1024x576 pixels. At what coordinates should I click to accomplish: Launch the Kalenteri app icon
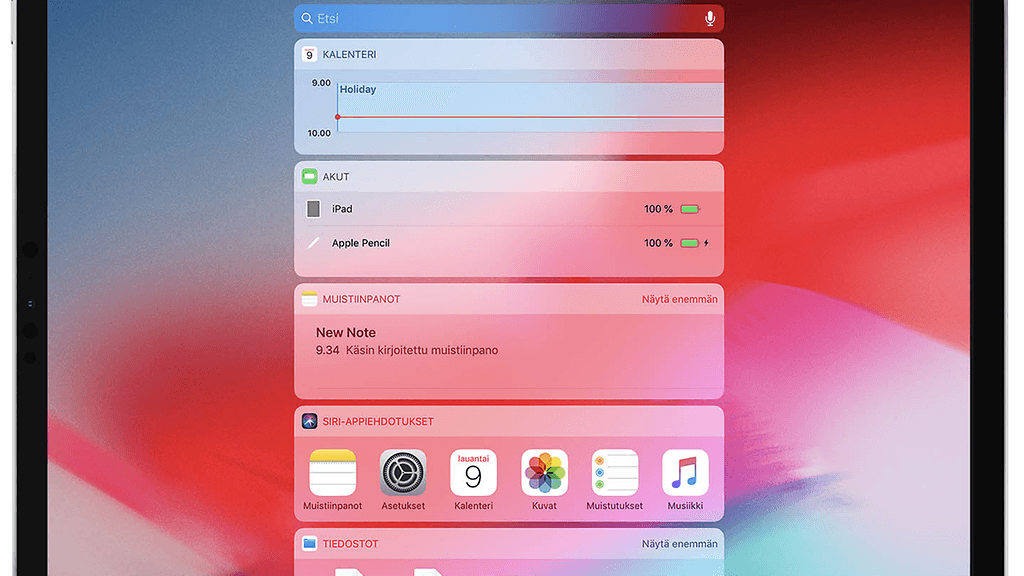(473, 473)
